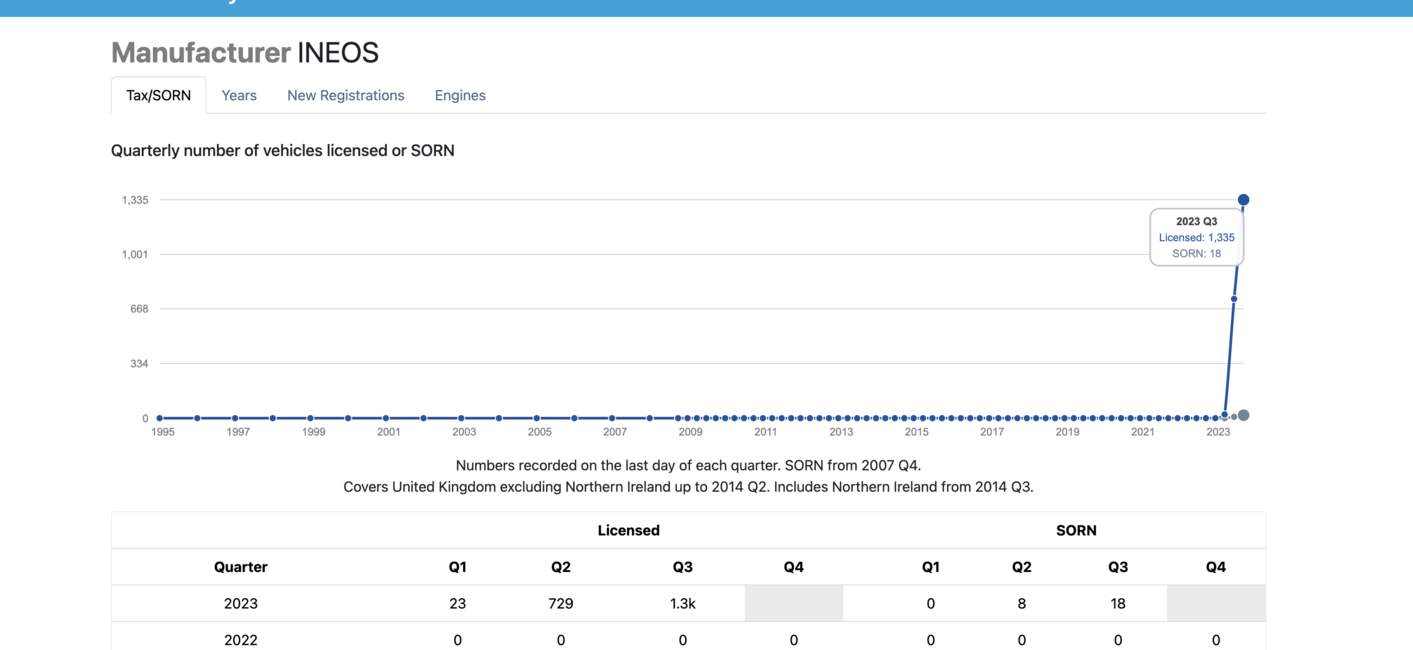Click the 2023 Q2 SORN value 8

[1021, 603]
